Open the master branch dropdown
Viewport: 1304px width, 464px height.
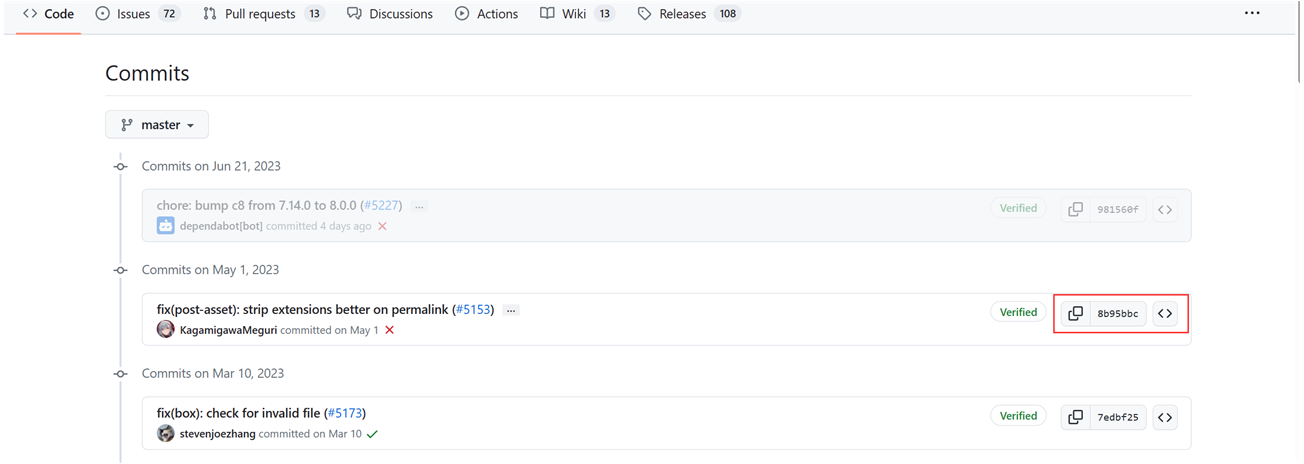[x=157, y=125]
